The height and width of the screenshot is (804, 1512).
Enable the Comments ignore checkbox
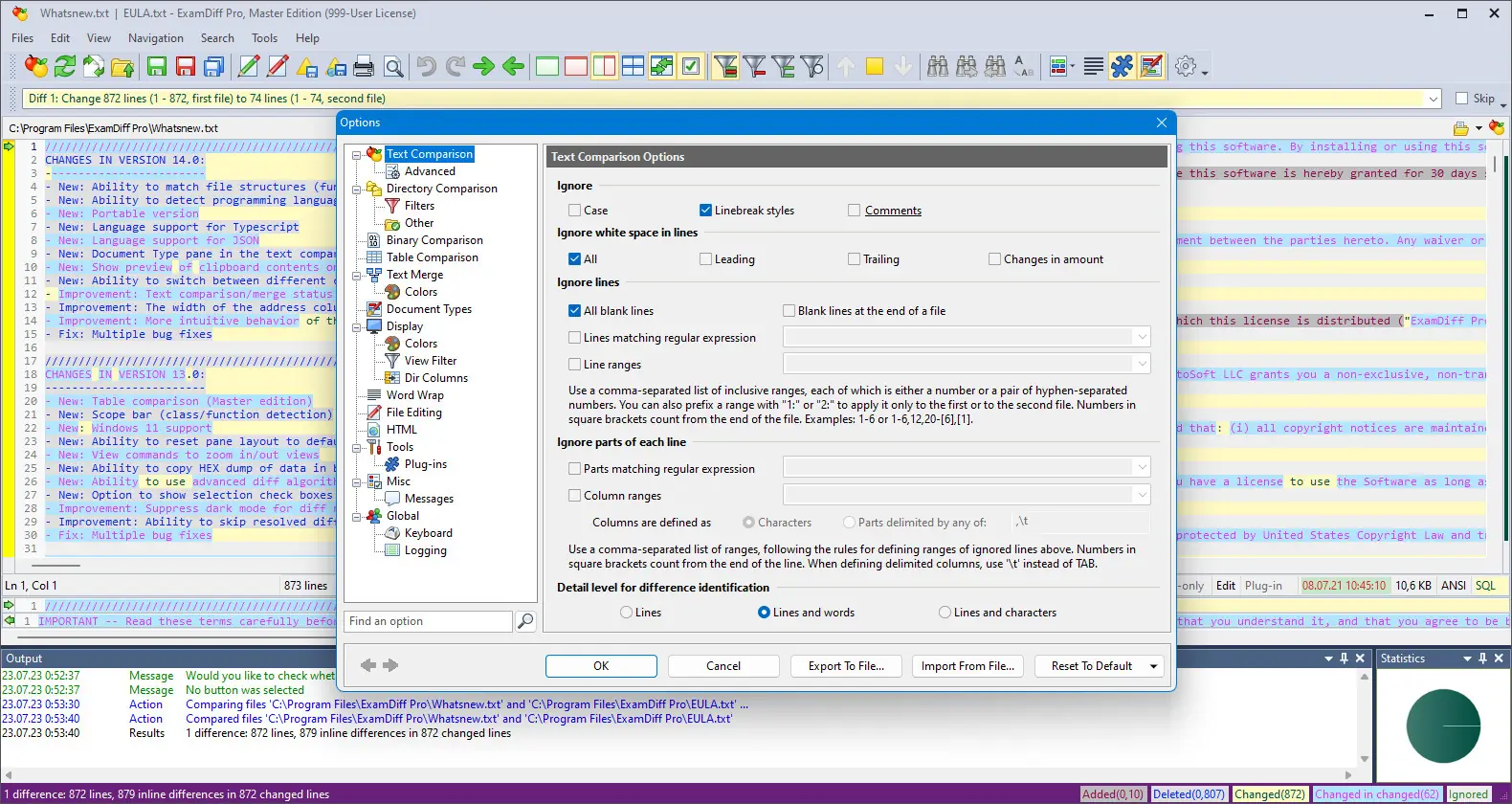tap(854, 211)
